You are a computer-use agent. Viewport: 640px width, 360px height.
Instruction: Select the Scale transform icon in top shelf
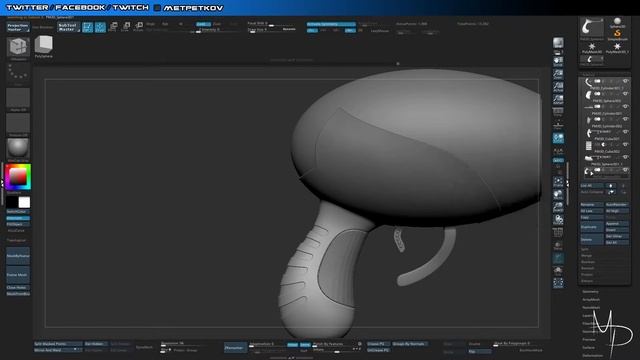click(126, 27)
